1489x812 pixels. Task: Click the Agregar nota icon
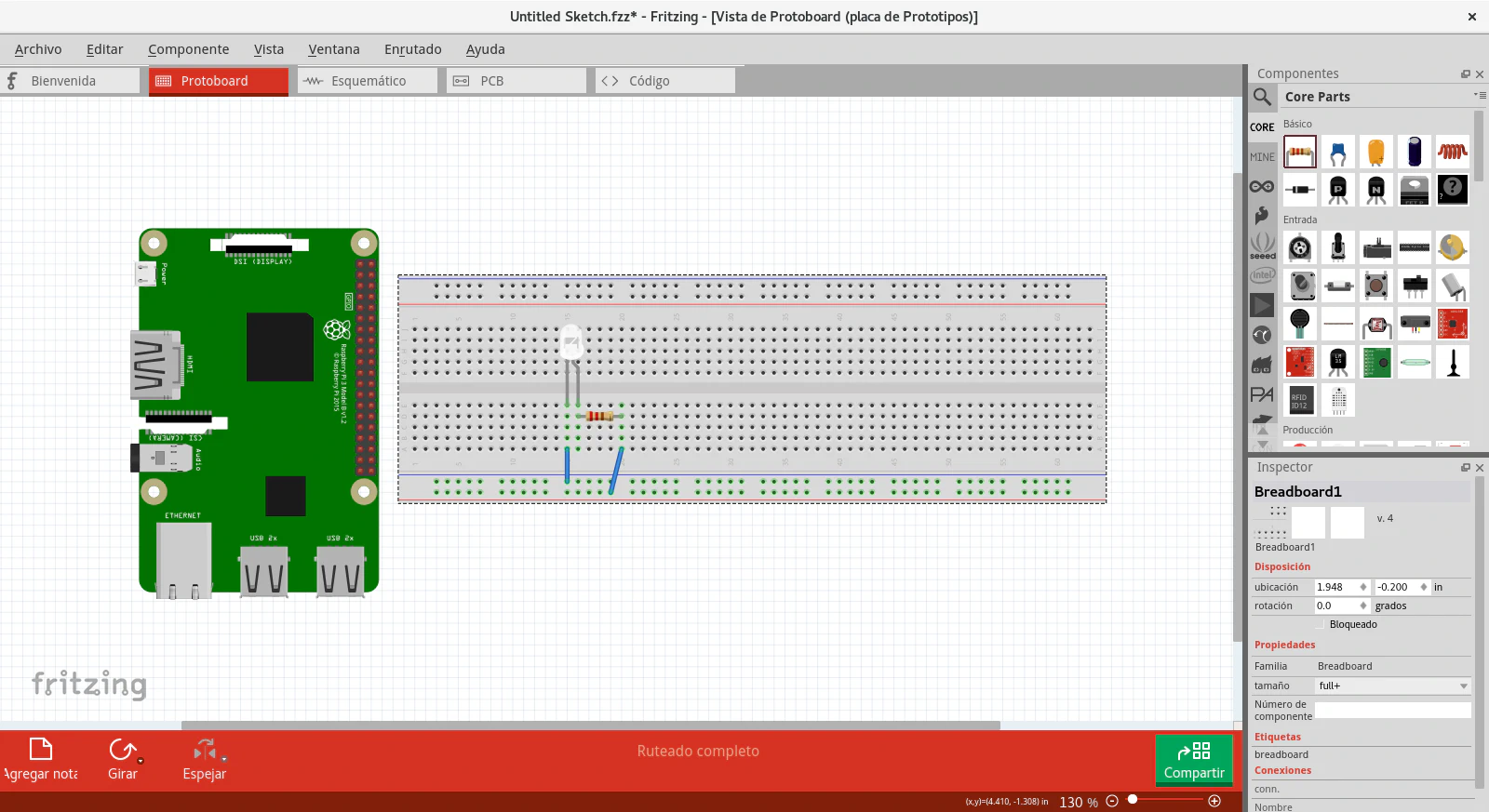pos(41,750)
